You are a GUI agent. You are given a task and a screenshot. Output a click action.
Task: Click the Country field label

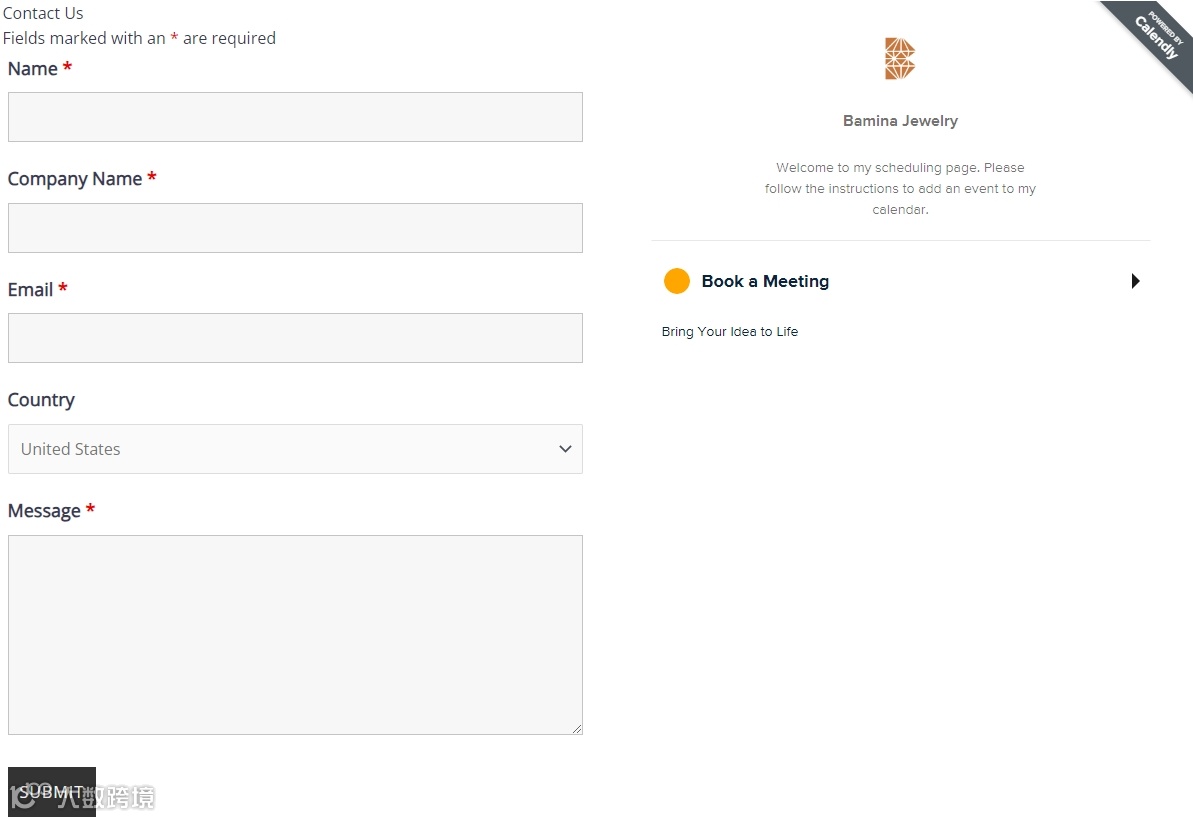point(41,400)
